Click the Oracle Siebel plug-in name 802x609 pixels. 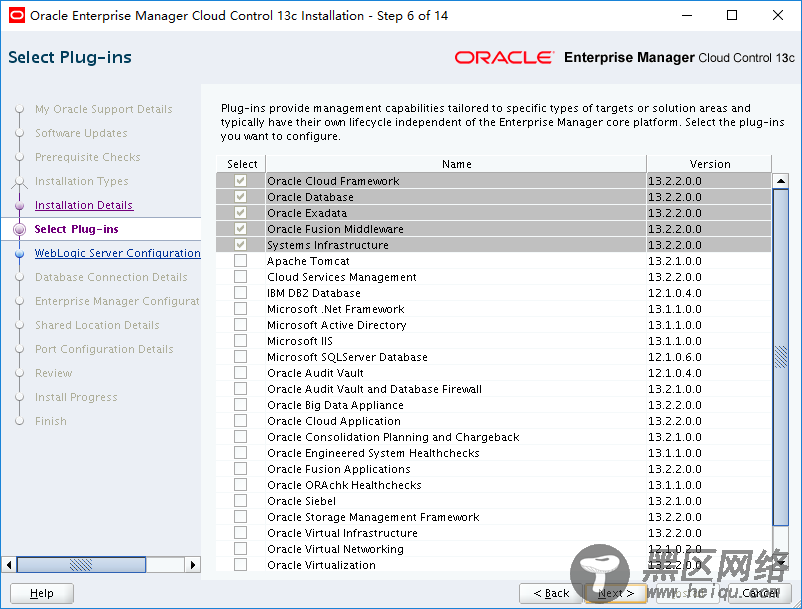pos(301,501)
